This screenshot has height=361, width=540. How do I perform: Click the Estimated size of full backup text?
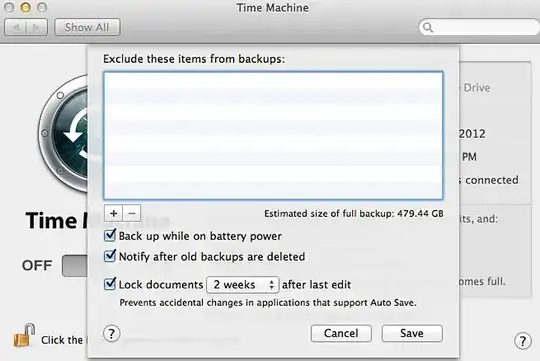354,214
